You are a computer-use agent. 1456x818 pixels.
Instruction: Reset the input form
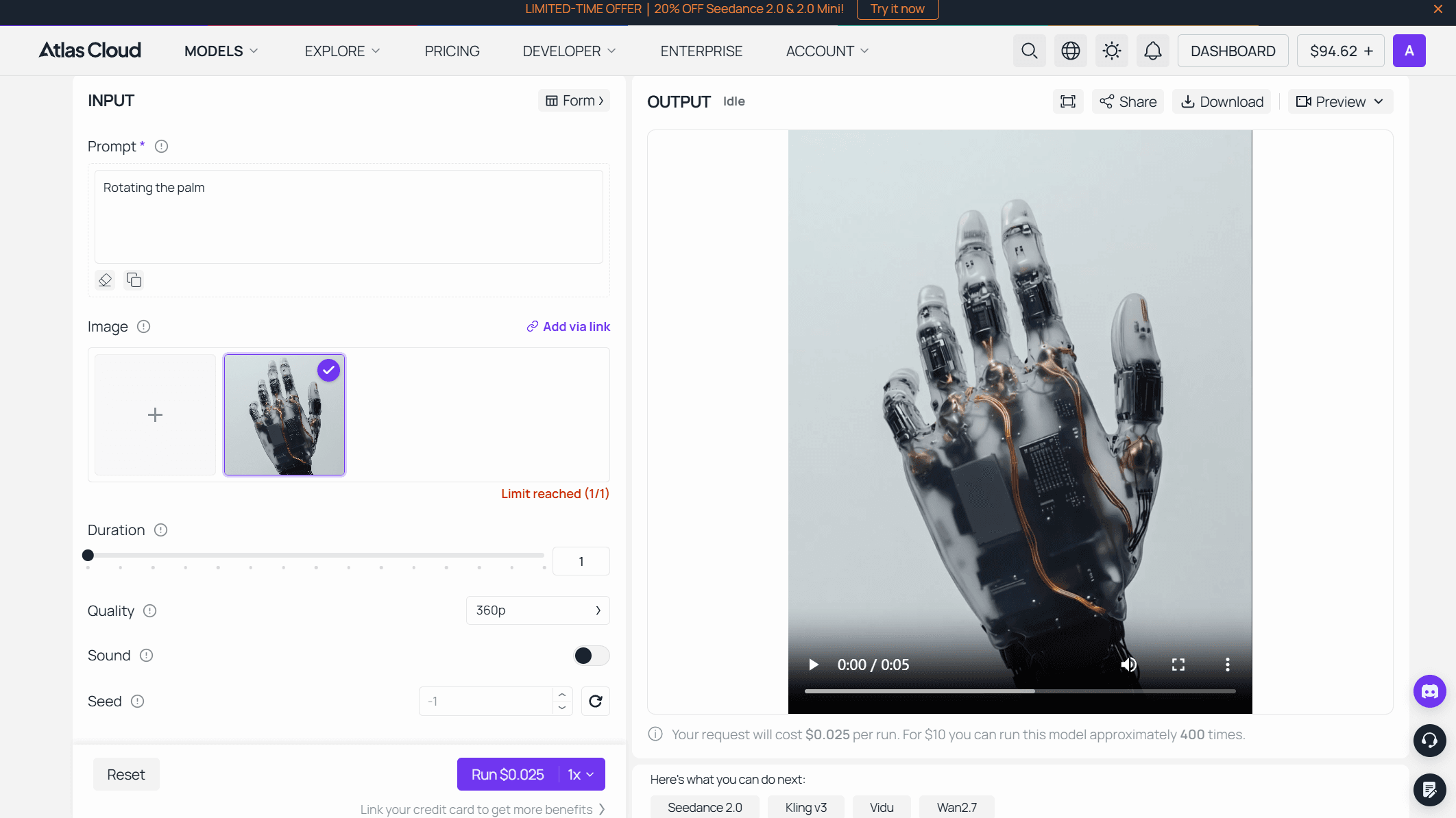(x=126, y=774)
